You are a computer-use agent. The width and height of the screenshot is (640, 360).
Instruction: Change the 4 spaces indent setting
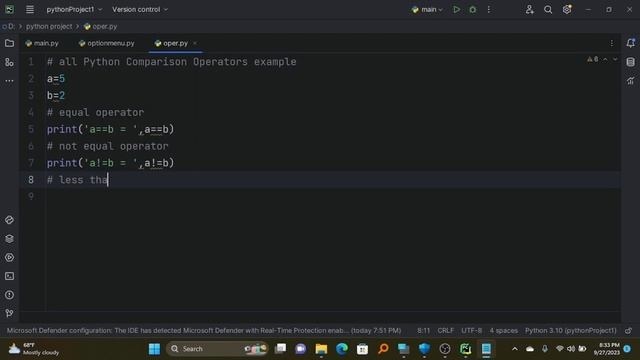(503, 331)
